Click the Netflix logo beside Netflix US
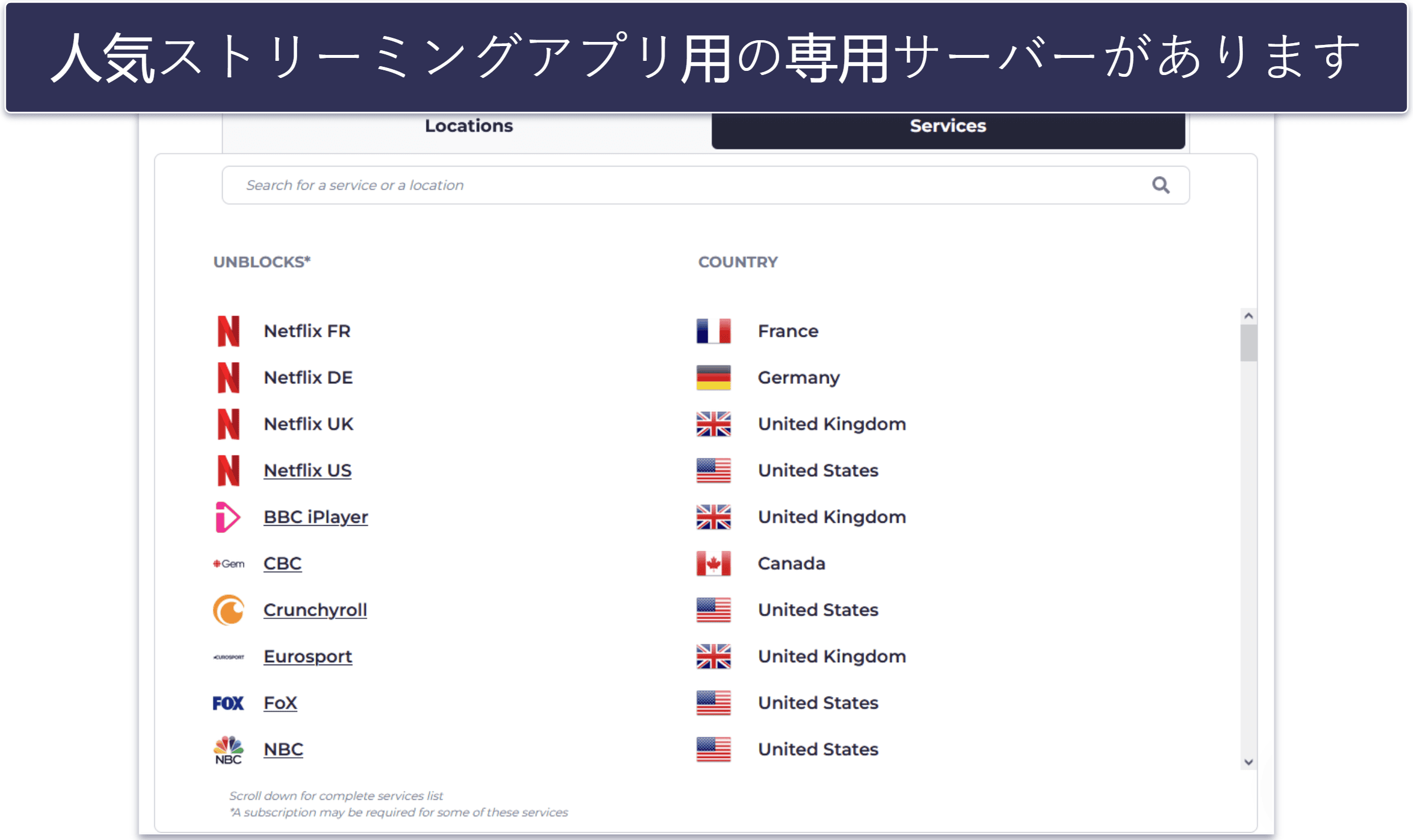Viewport: 1413px width, 840px height. tap(228, 470)
